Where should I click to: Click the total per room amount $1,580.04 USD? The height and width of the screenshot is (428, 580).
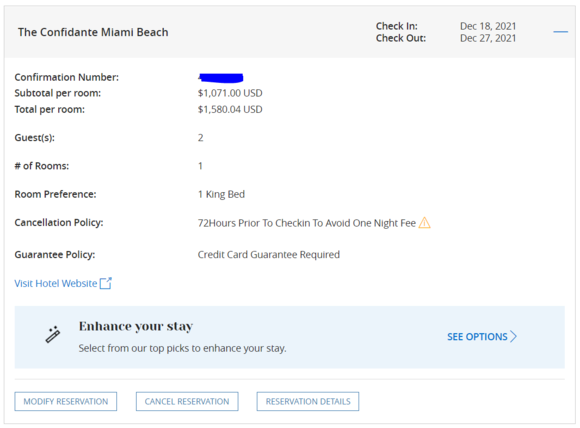(230, 109)
